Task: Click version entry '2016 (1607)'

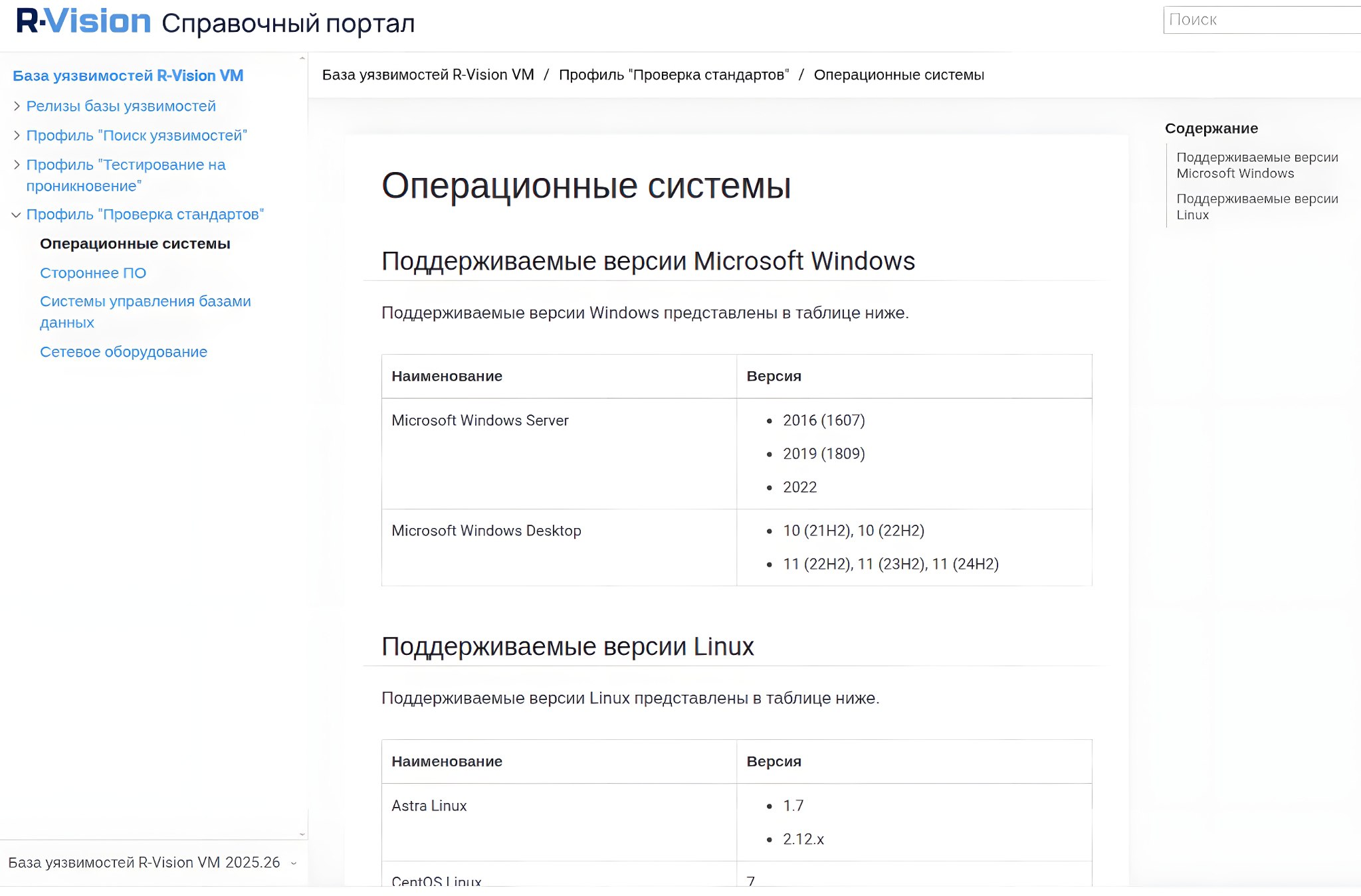Action: point(824,420)
